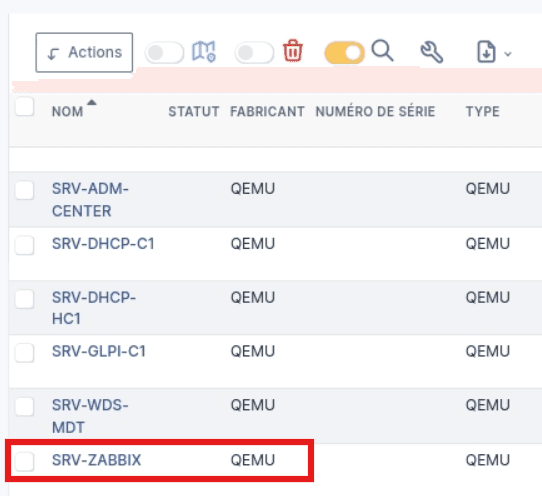Click the red trash bin icon
Image resolution: width=542 pixels, height=496 pixels.
point(293,51)
